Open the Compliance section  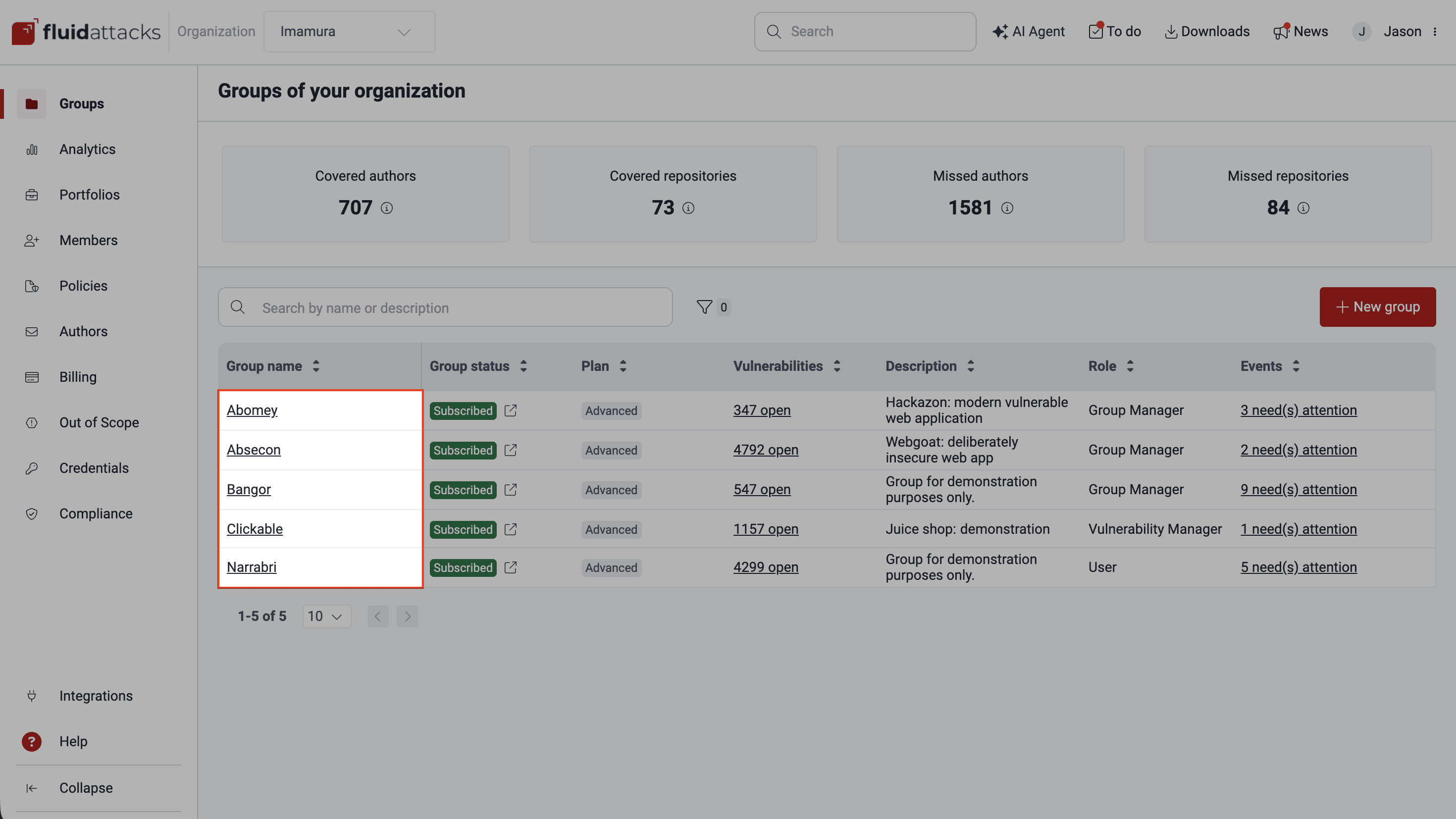[x=96, y=513]
